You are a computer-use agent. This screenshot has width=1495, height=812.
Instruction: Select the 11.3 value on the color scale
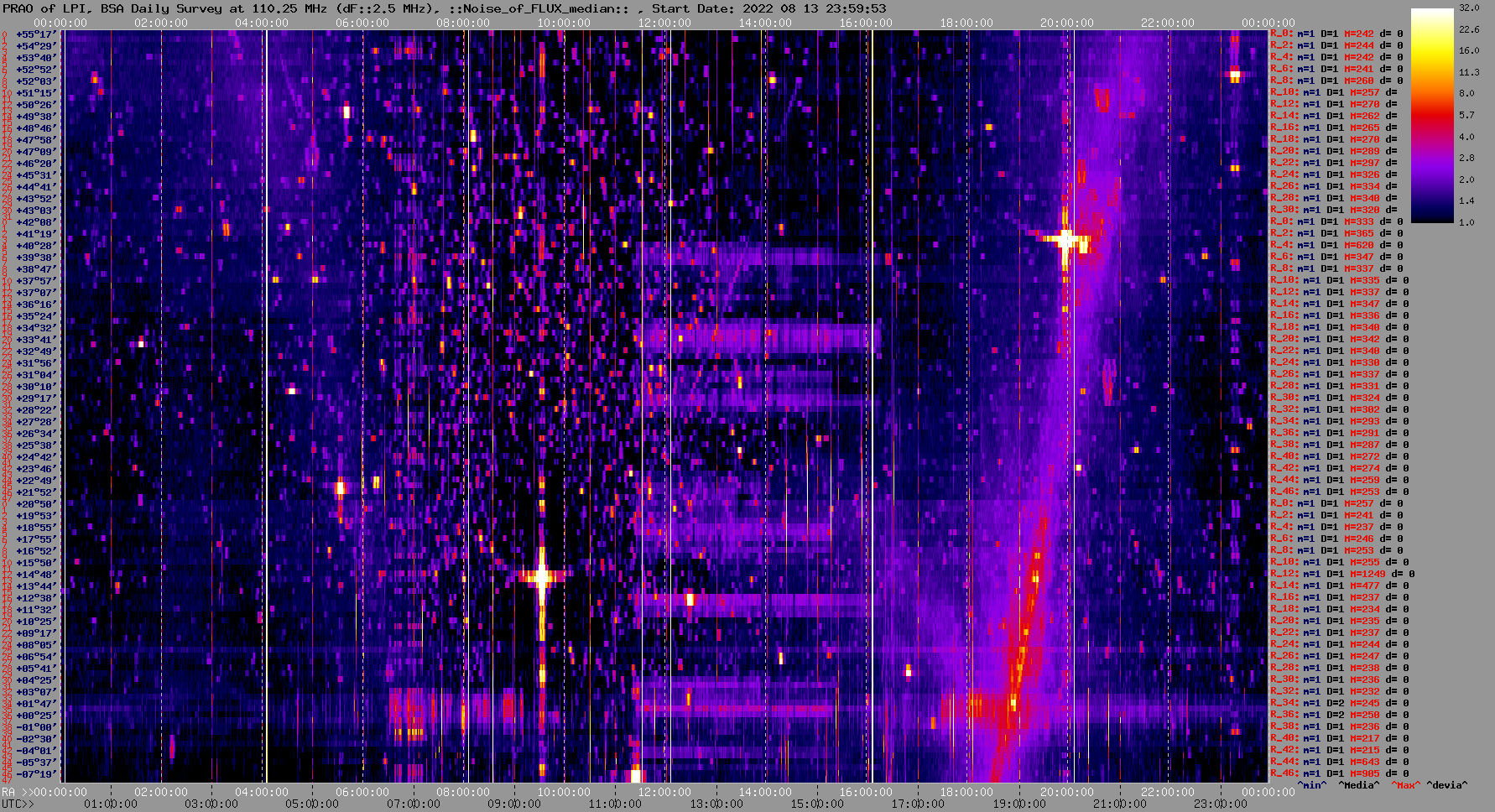1469,72
